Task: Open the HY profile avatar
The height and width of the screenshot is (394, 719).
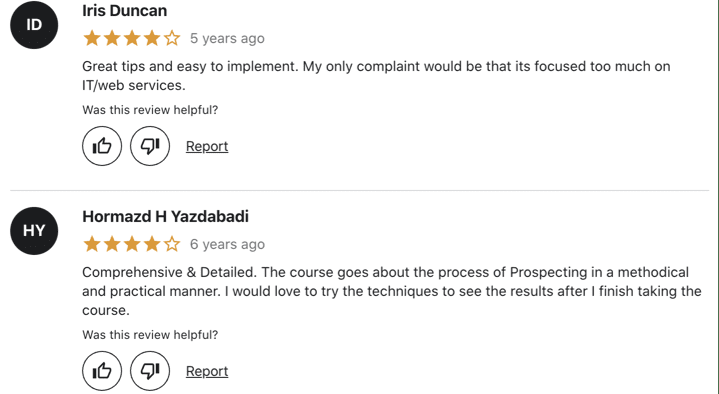Action: point(34,231)
